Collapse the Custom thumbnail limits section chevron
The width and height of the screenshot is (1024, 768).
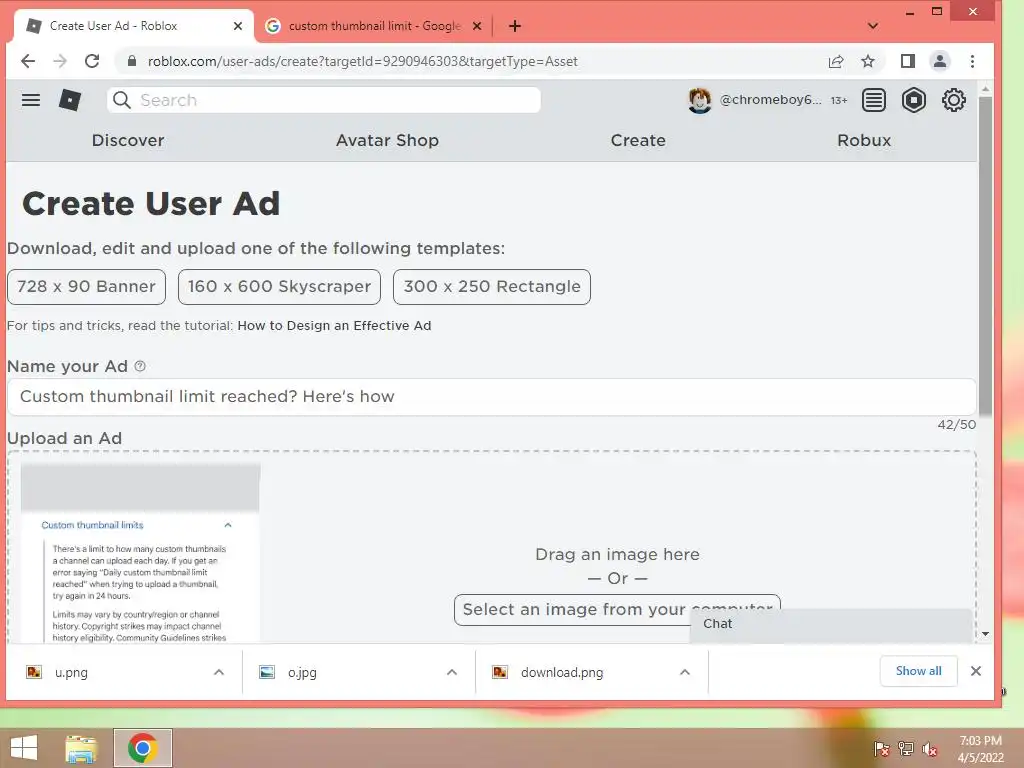click(228, 525)
